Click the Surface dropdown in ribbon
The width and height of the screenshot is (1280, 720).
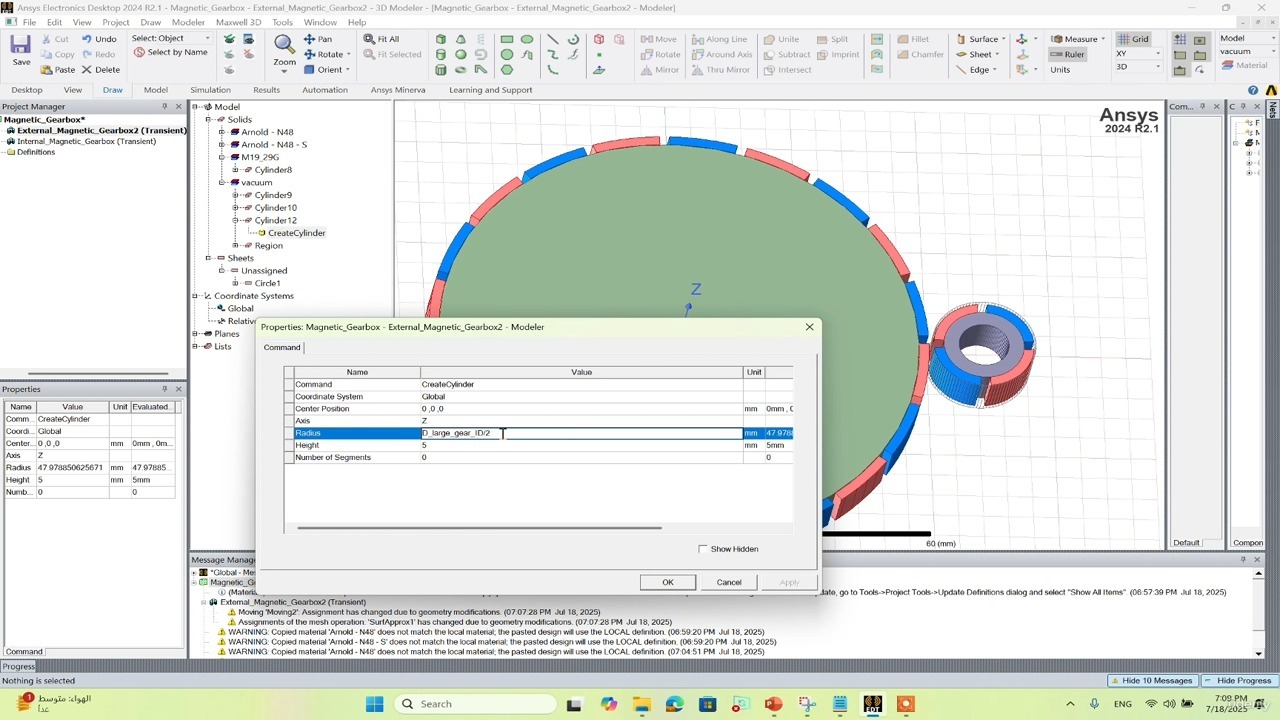(980, 39)
